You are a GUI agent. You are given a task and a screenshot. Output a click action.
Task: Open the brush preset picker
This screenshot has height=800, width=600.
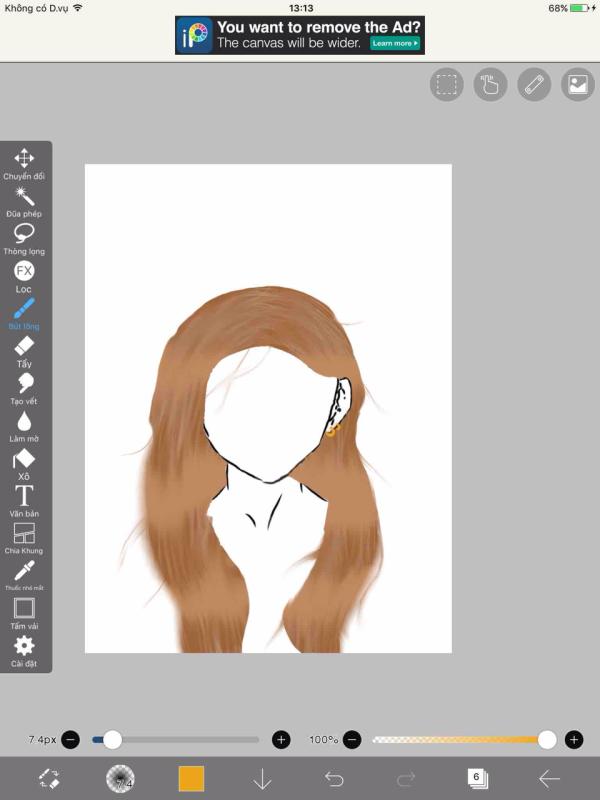point(121,779)
